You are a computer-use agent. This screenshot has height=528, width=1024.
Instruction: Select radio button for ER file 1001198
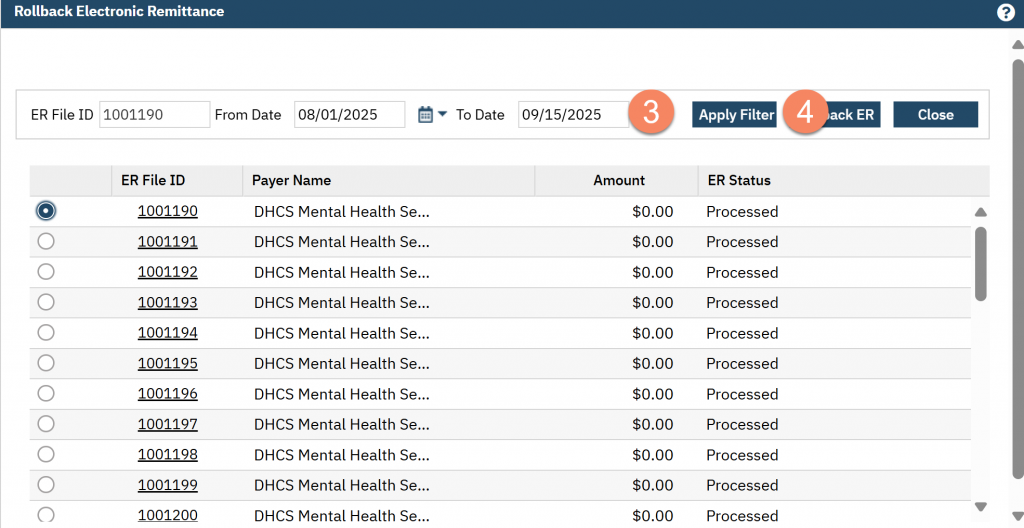45,454
